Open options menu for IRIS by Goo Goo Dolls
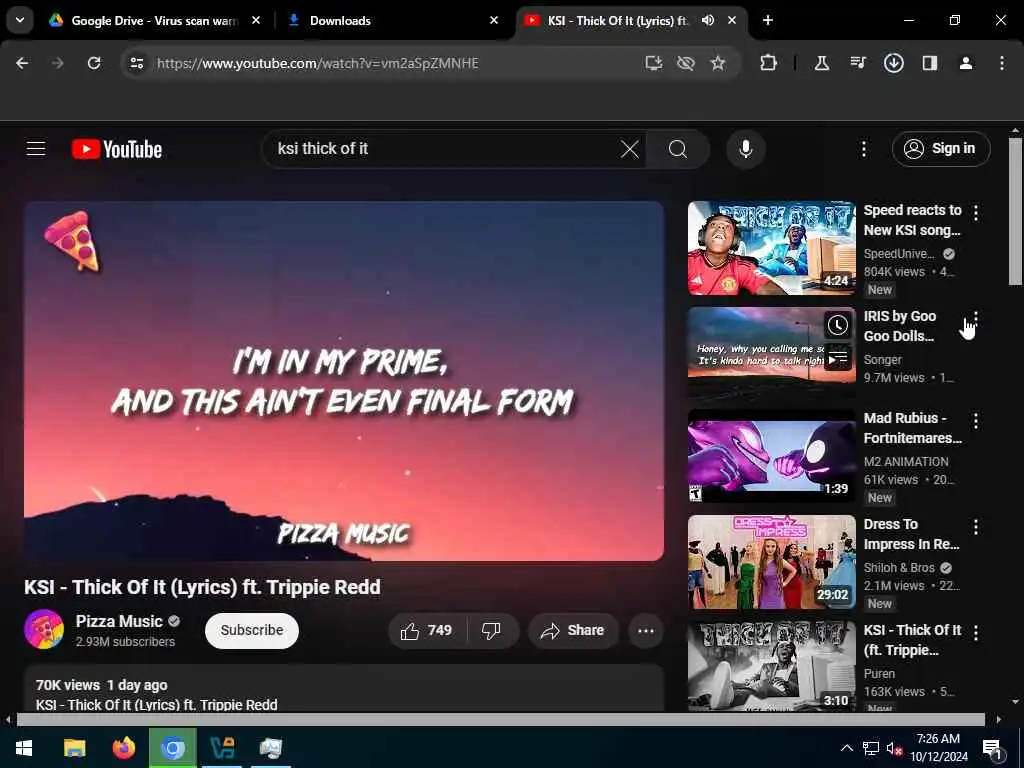This screenshot has width=1024, height=768. point(976,317)
